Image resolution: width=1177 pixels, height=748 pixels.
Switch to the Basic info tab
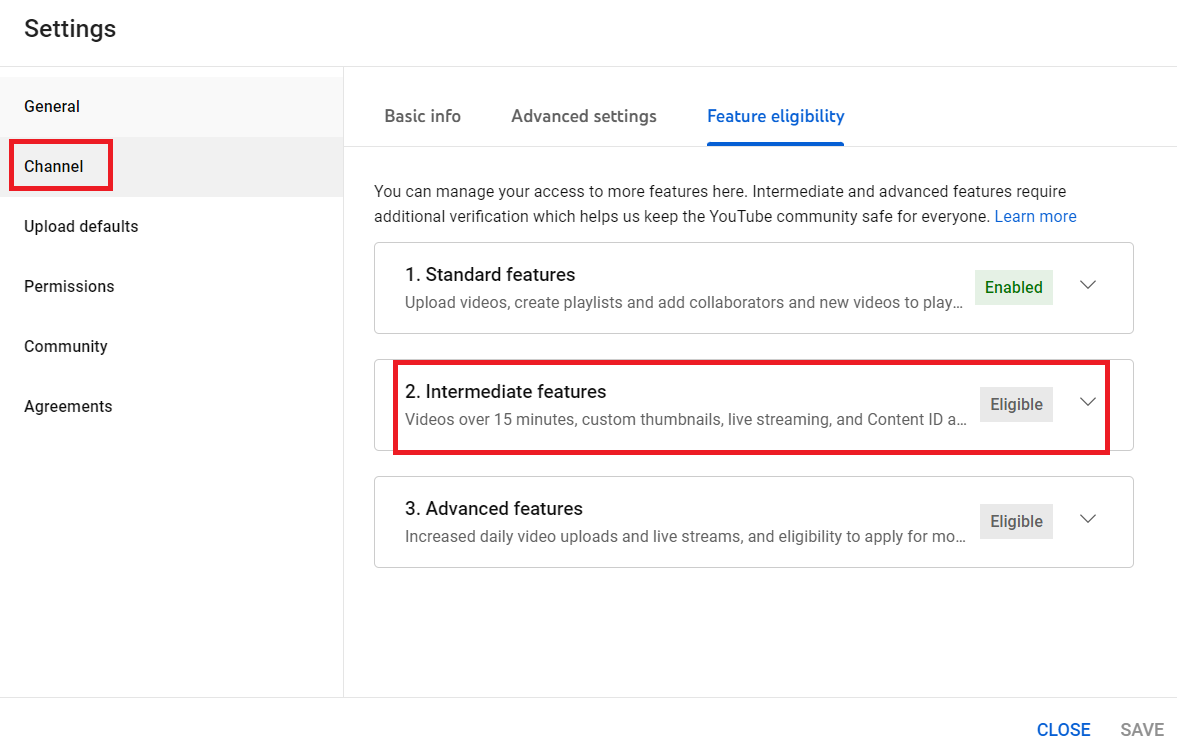tap(422, 116)
